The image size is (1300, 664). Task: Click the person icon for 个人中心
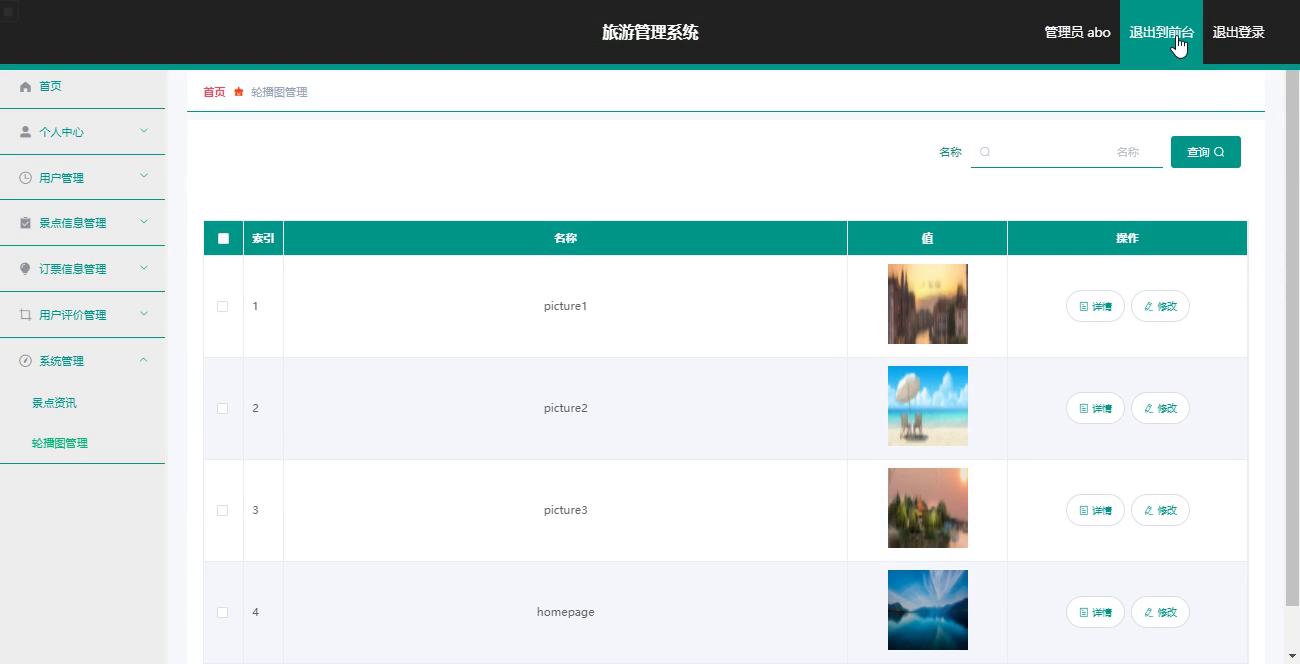[x=26, y=132]
